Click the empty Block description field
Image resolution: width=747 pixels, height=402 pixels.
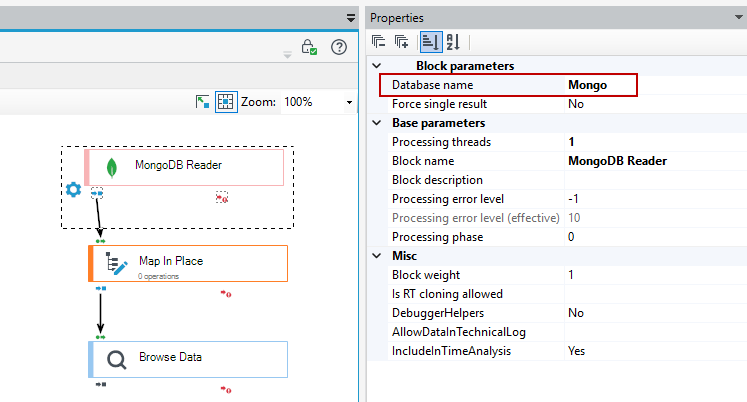click(x=655, y=180)
